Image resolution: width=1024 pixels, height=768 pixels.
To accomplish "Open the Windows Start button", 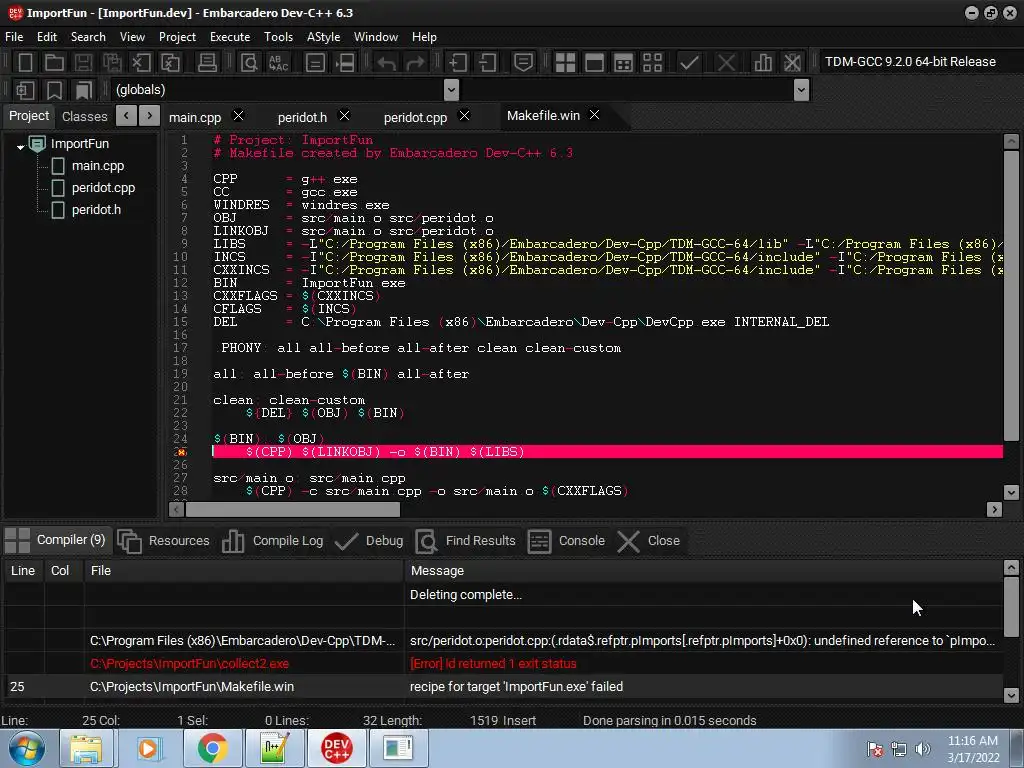I will [x=26, y=748].
